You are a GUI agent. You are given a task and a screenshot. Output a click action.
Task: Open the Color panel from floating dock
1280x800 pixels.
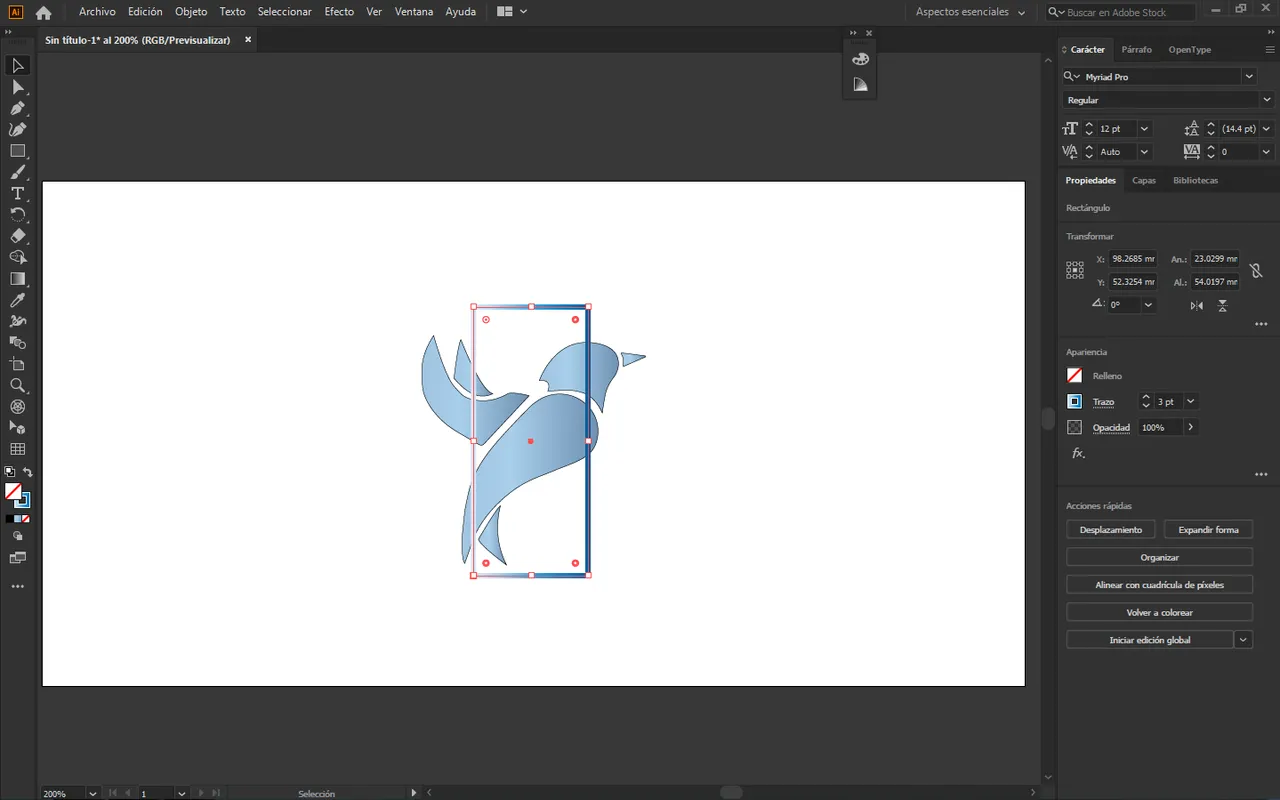(x=860, y=59)
